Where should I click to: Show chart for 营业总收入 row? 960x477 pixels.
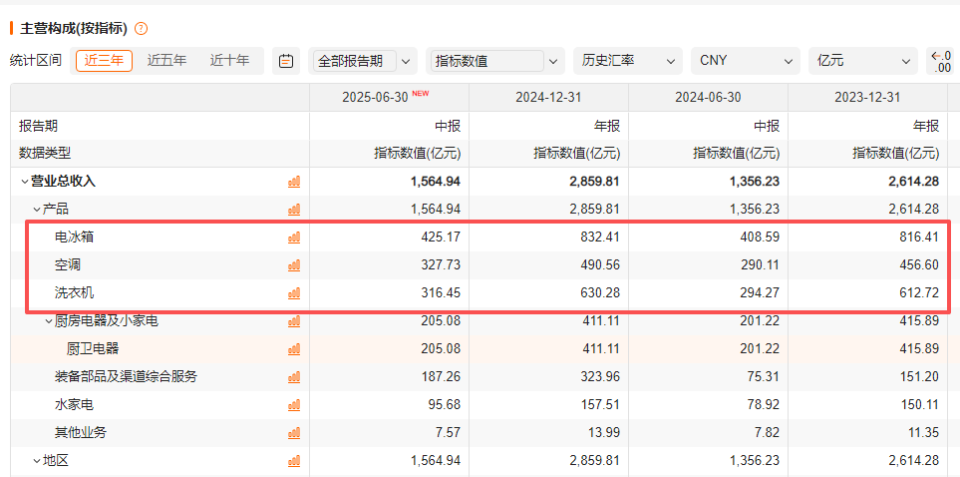tap(294, 182)
